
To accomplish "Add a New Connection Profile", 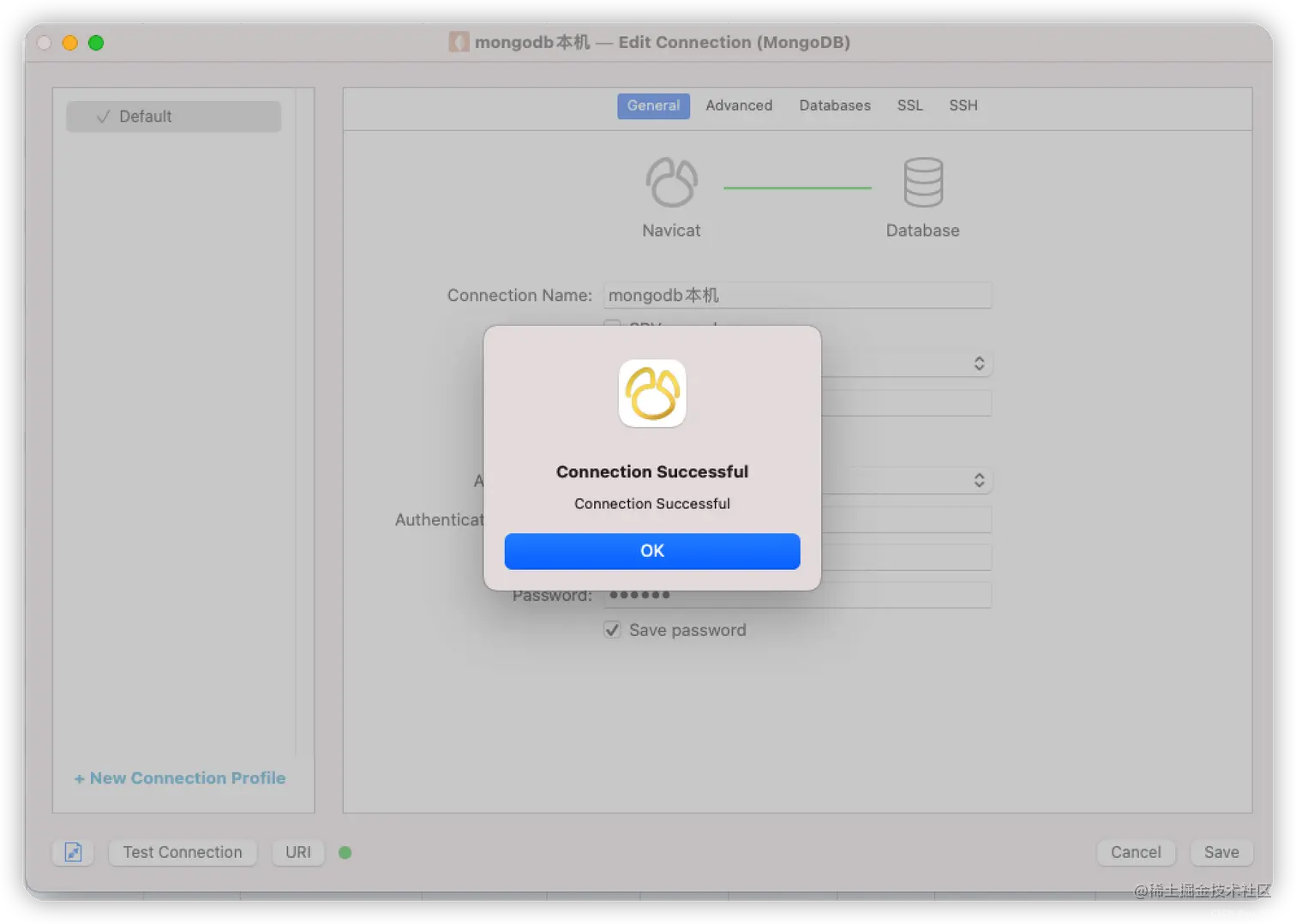I will coord(180,778).
